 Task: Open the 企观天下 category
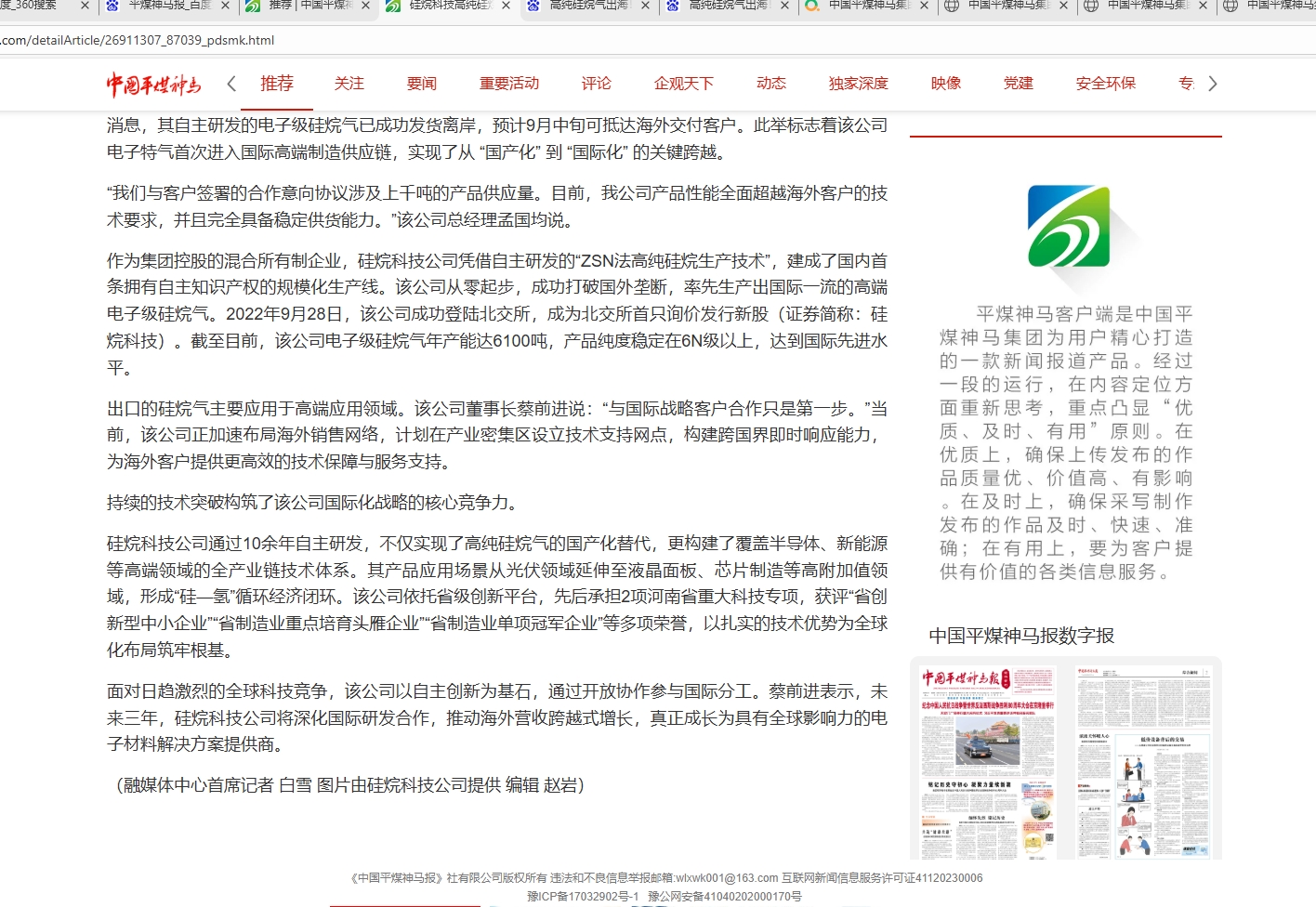tap(684, 84)
